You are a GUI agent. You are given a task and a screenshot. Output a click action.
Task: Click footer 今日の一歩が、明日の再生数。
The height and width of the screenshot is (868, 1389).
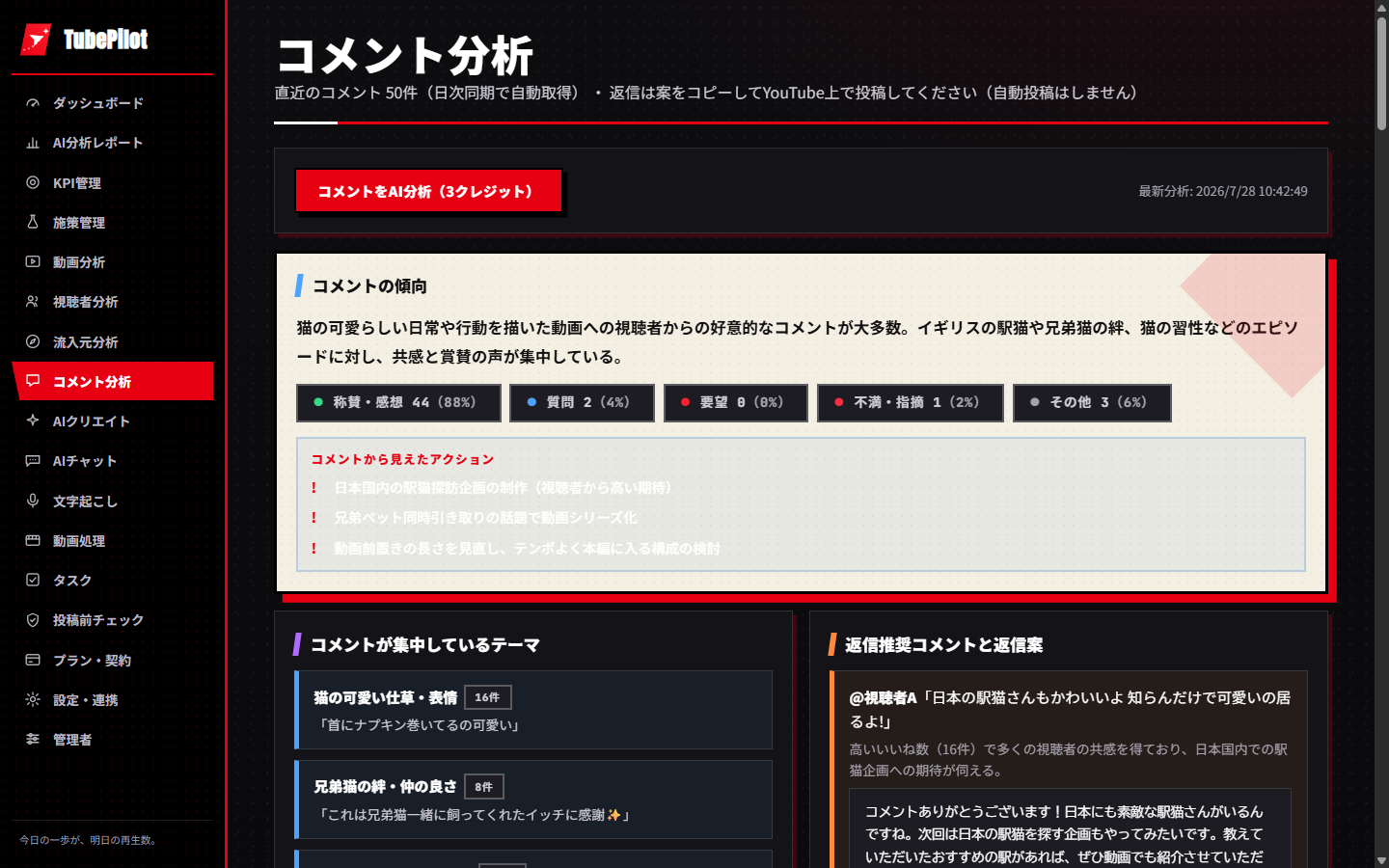pyautogui.click(x=91, y=840)
